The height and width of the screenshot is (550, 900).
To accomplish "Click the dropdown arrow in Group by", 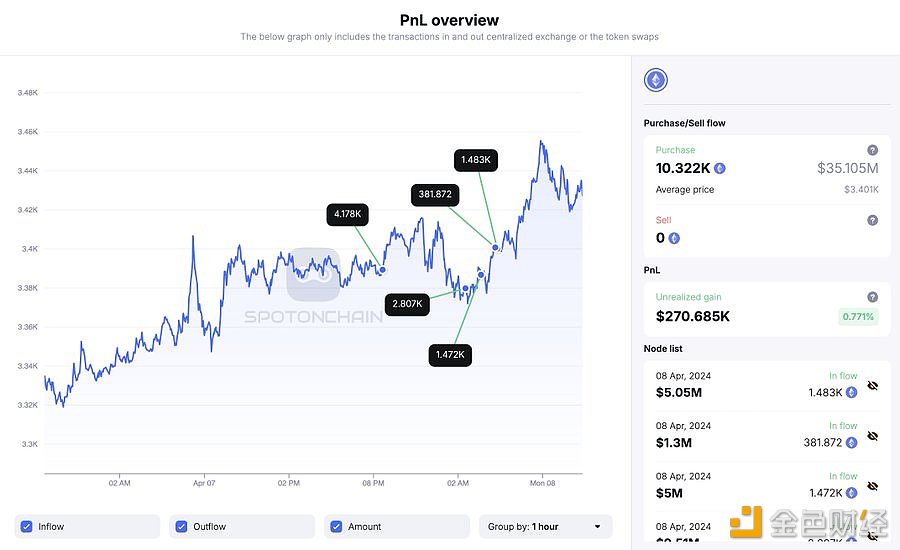I will (598, 526).
